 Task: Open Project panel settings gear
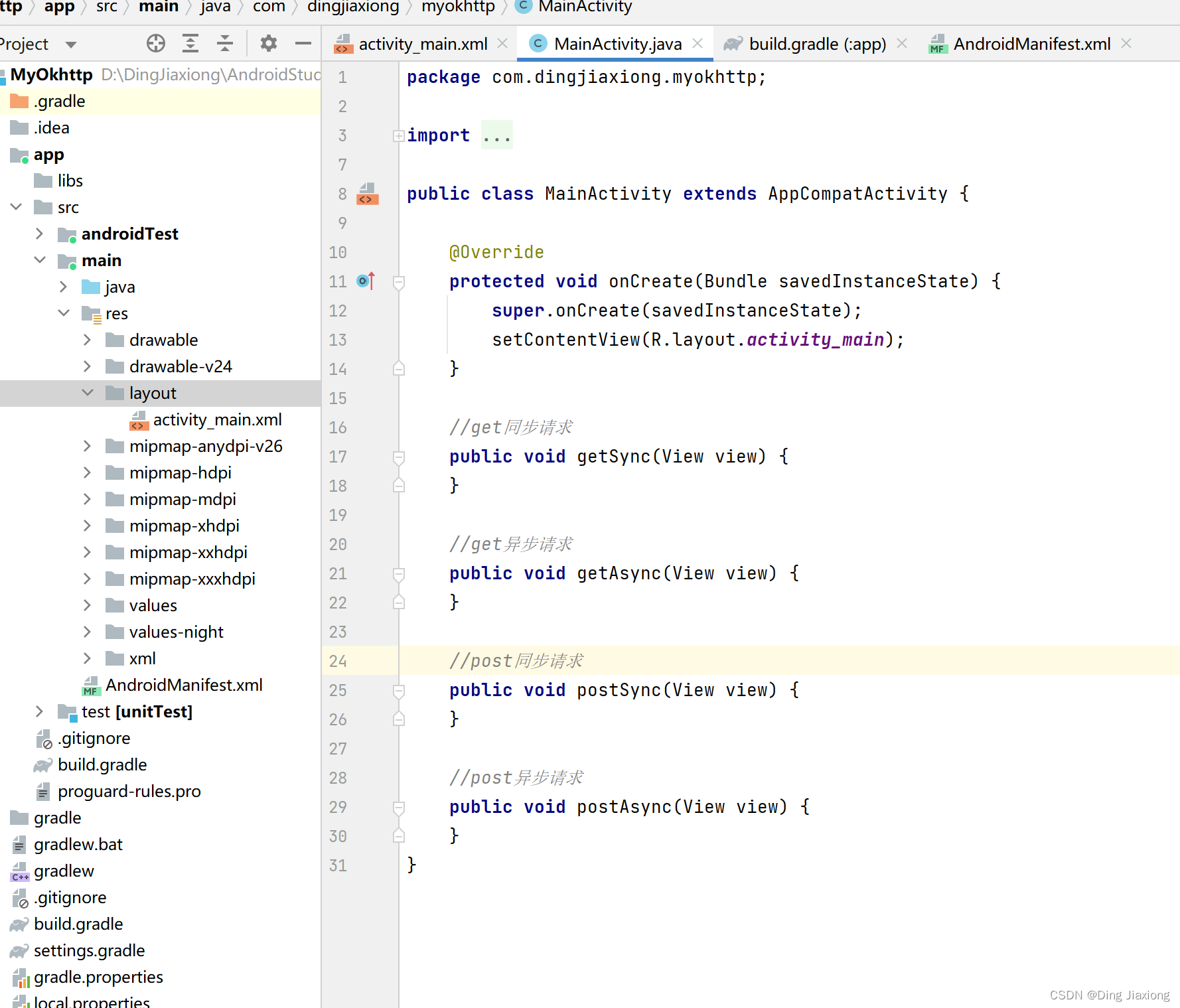click(269, 44)
